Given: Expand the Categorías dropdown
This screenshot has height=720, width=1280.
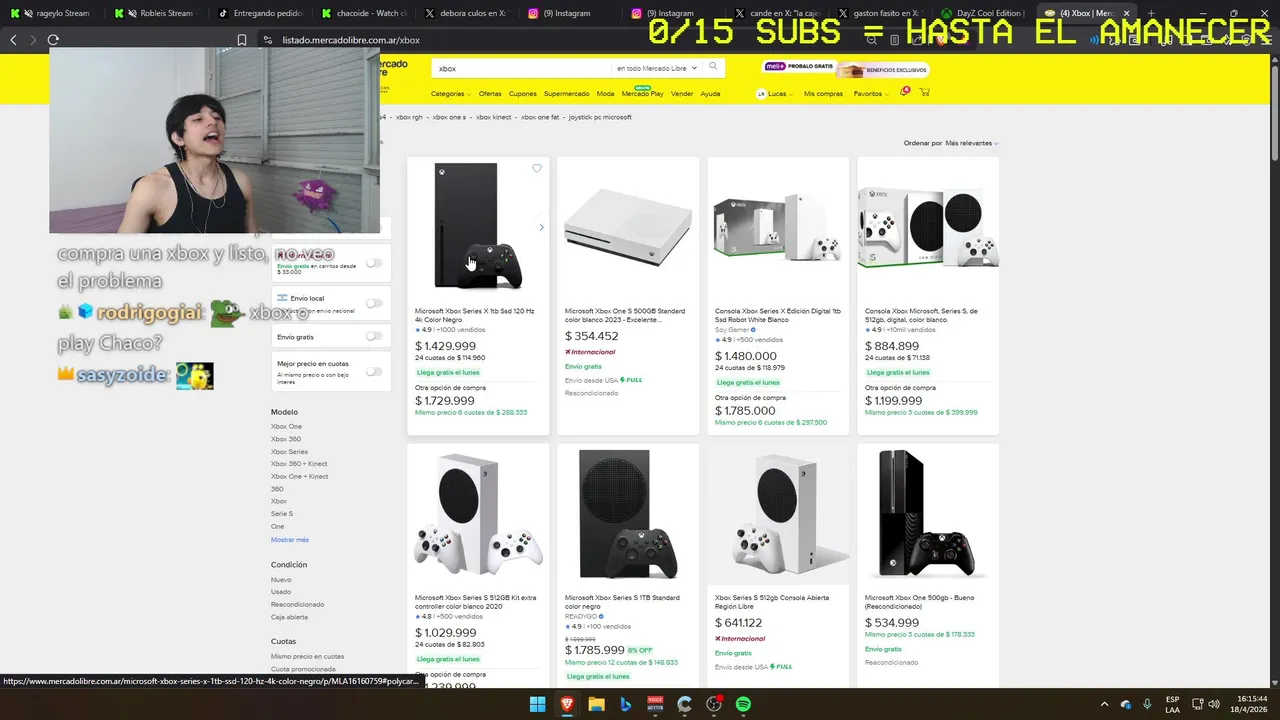Looking at the screenshot, I should point(450,94).
